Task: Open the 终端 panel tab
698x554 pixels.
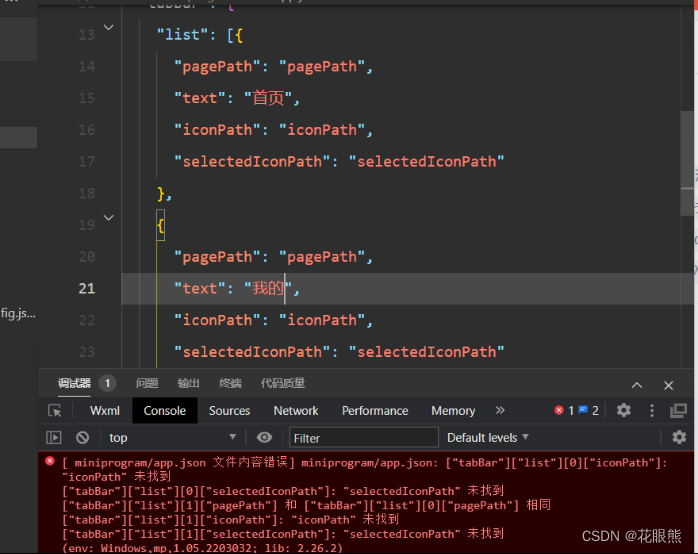Action: (231, 383)
